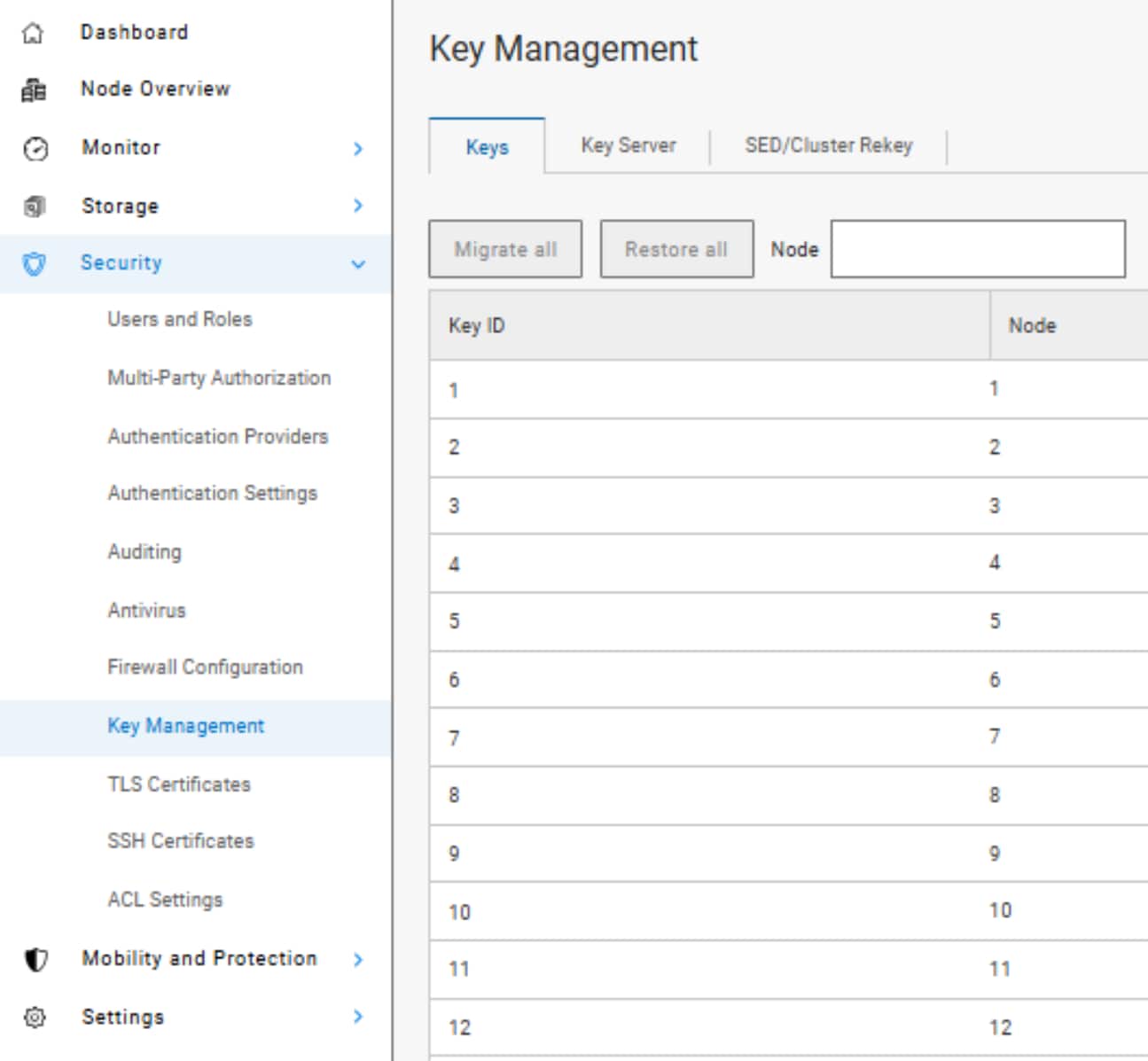Image resolution: width=1148 pixels, height=1061 pixels.
Task: Open TLS Certificates page
Action: click(x=179, y=784)
